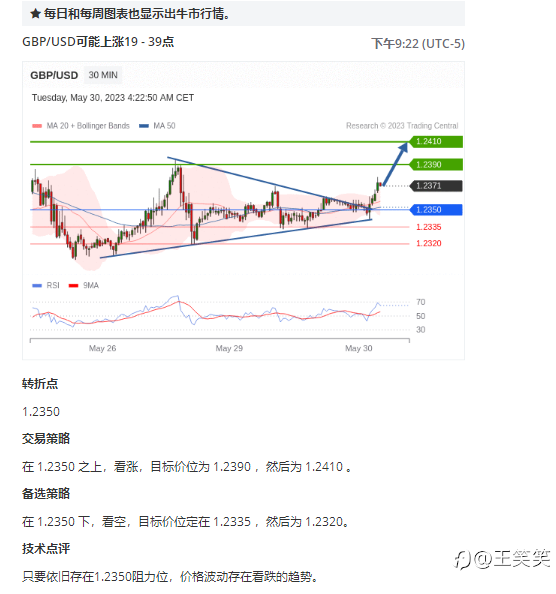Click the green 1.2390 price label
The image size is (556, 594).
(436, 165)
